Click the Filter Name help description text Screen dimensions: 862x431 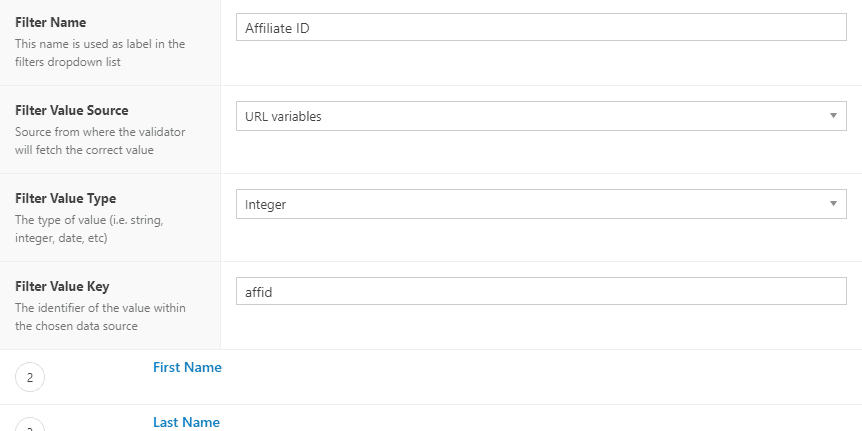pos(100,52)
